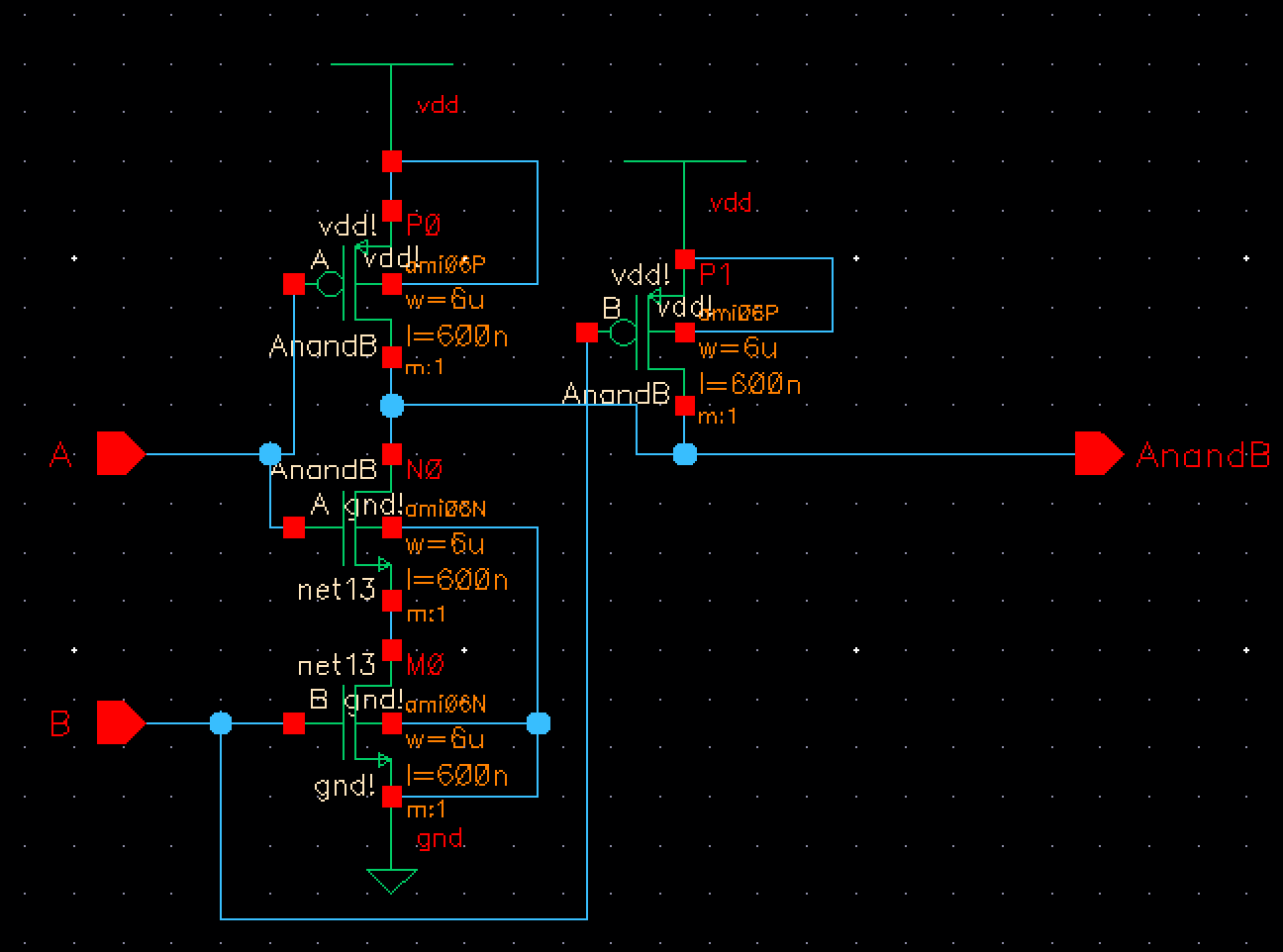Click the junction dot below P1 drain
The image size is (1283, 952).
[684, 454]
